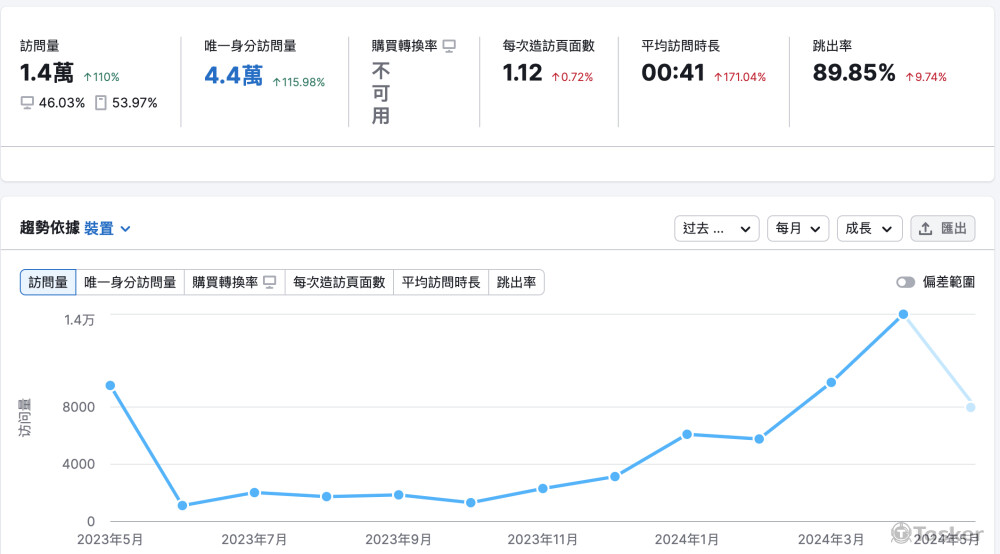Click the upload icon on the 匯出 button
The width and height of the screenshot is (1000, 554).
pyautogui.click(x=925, y=229)
